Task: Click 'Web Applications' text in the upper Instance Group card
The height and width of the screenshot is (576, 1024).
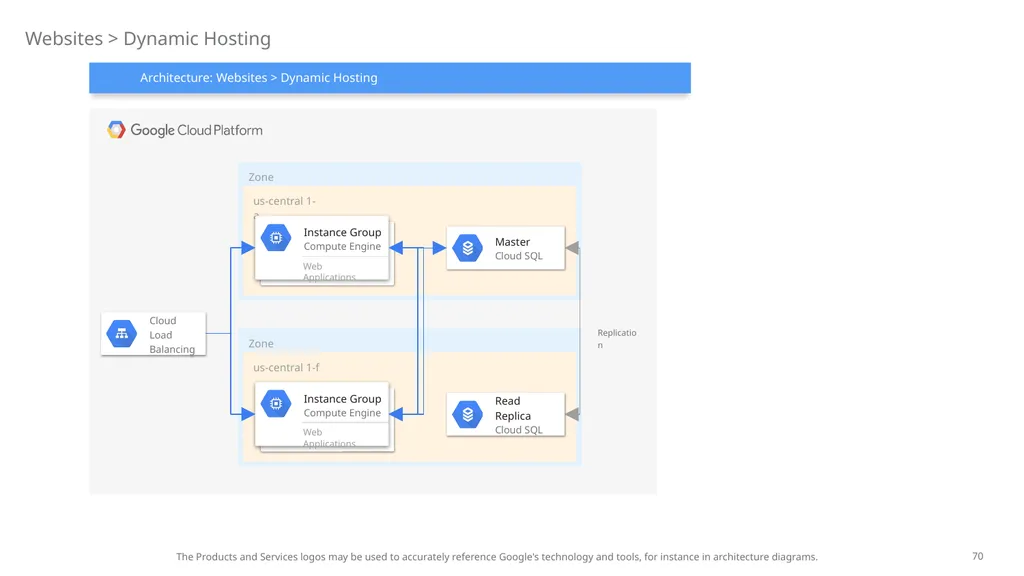Action: pyautogui.click(x=329, y=272)
